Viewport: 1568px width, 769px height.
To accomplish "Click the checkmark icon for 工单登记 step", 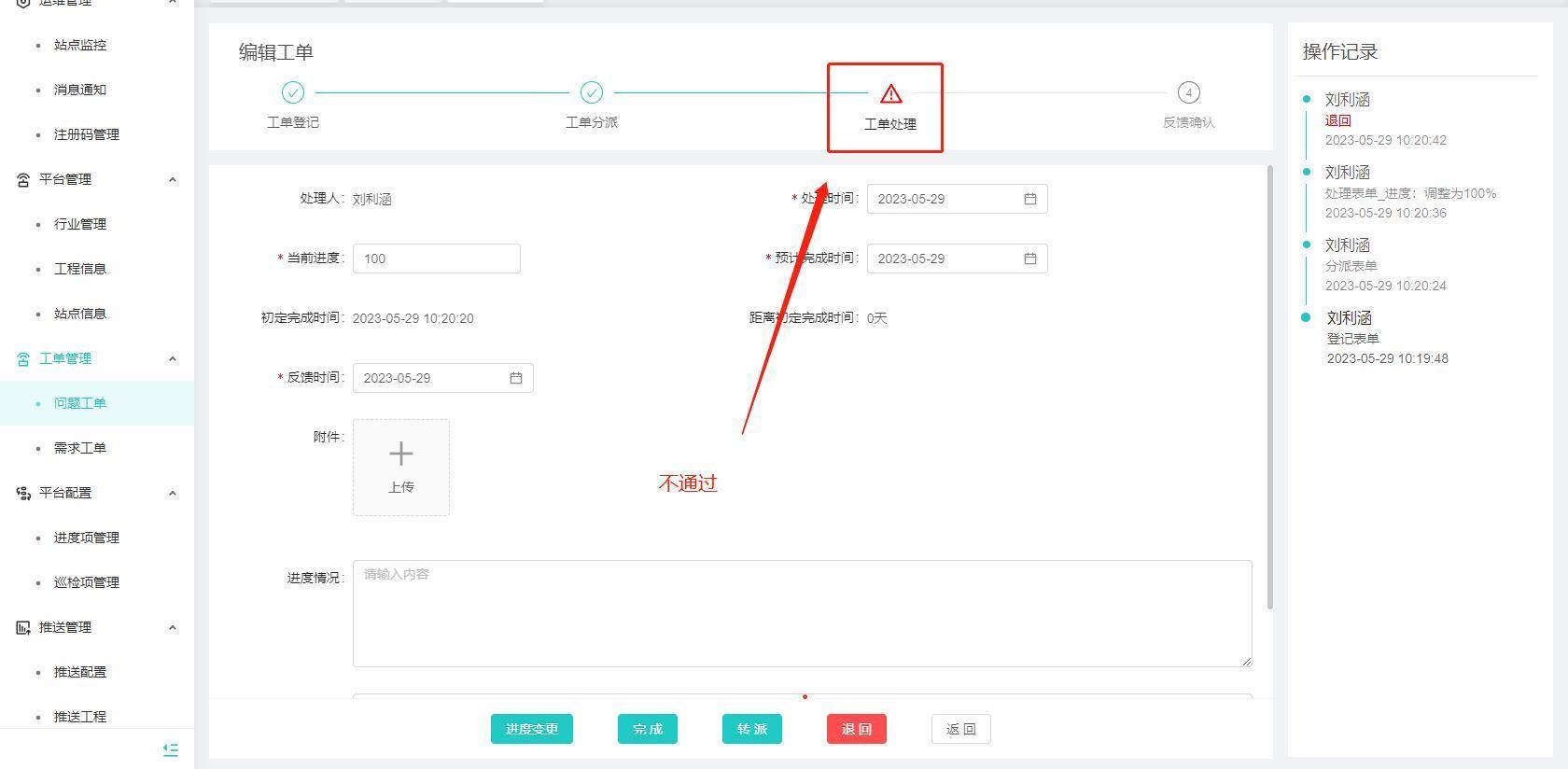I will 293,92.
